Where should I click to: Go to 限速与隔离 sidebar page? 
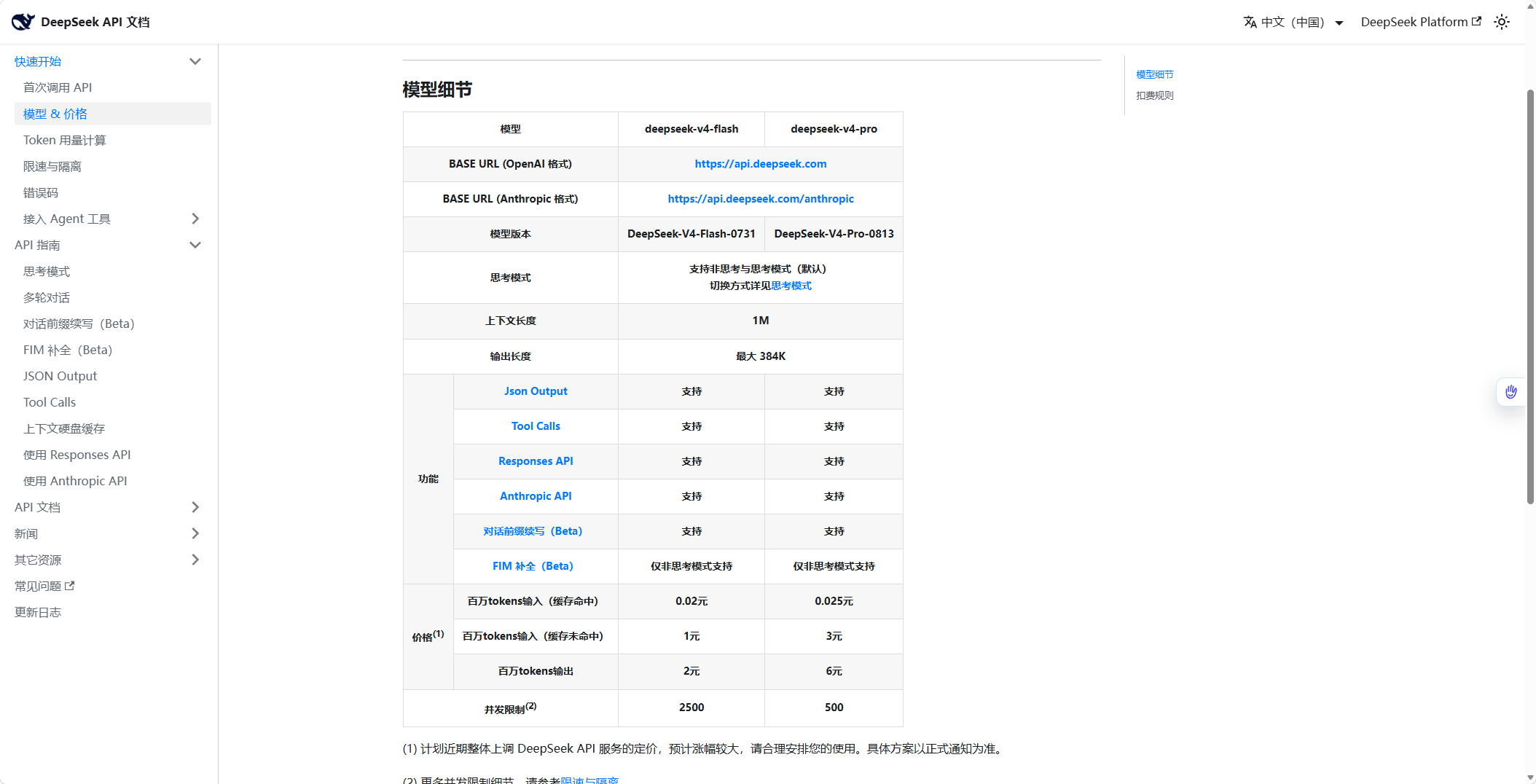point(113,166)
